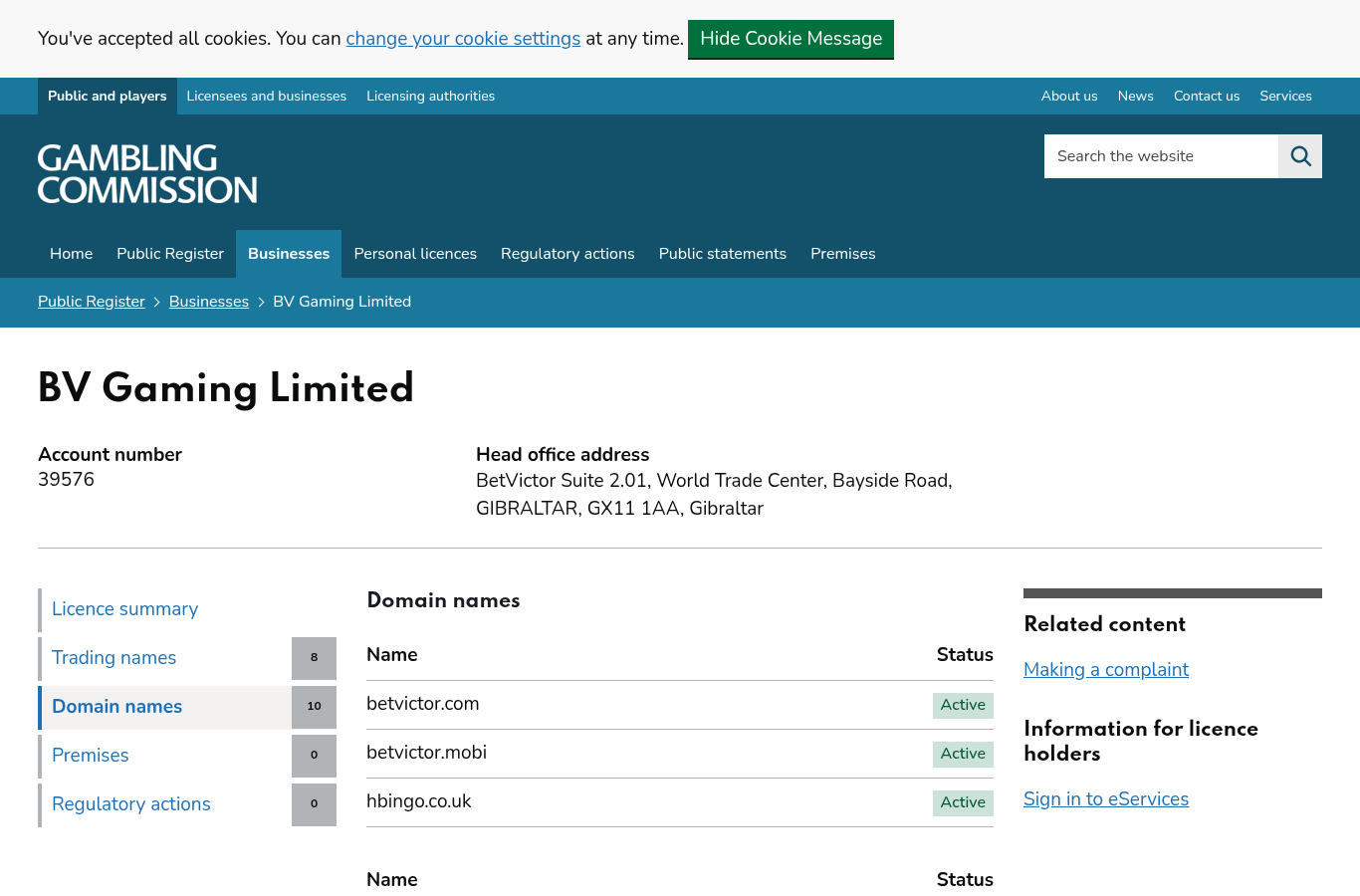Click the Active status for betvictor.com
The height and width of the screenshot is (896, 1360).
click(x=963, y=705)
